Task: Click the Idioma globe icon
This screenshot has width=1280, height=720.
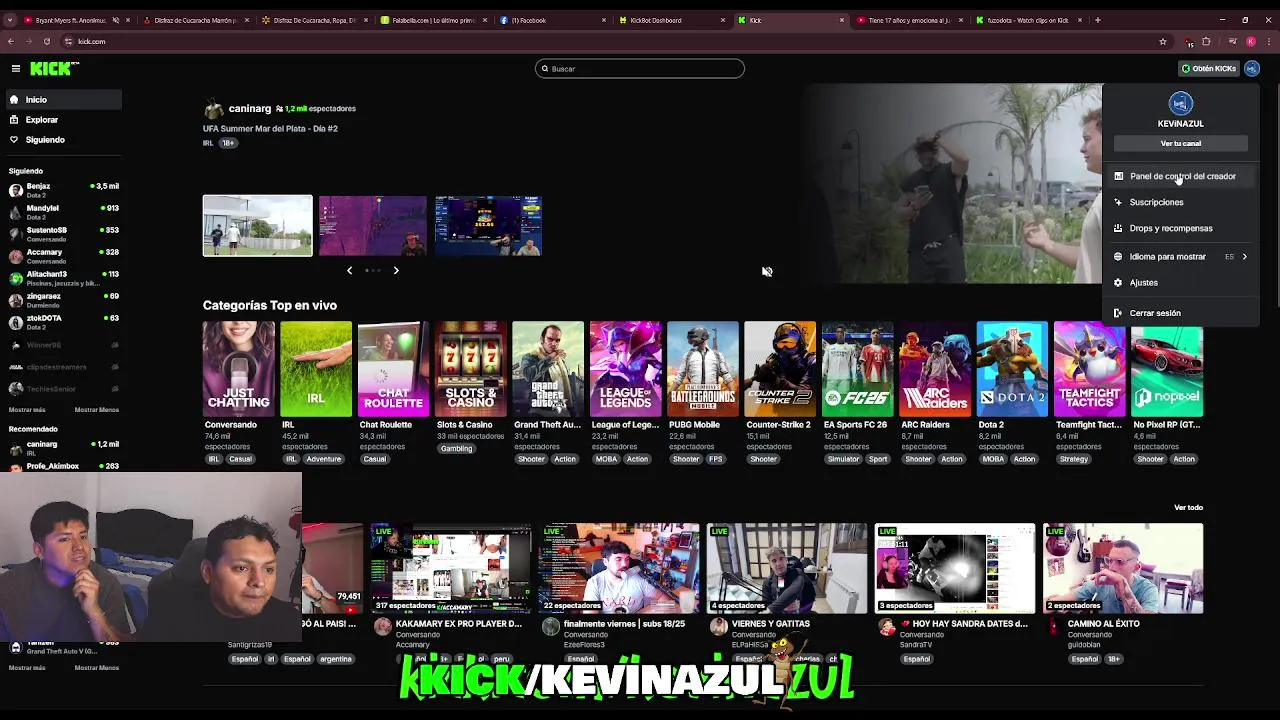Action: (x=1118, y=257)
